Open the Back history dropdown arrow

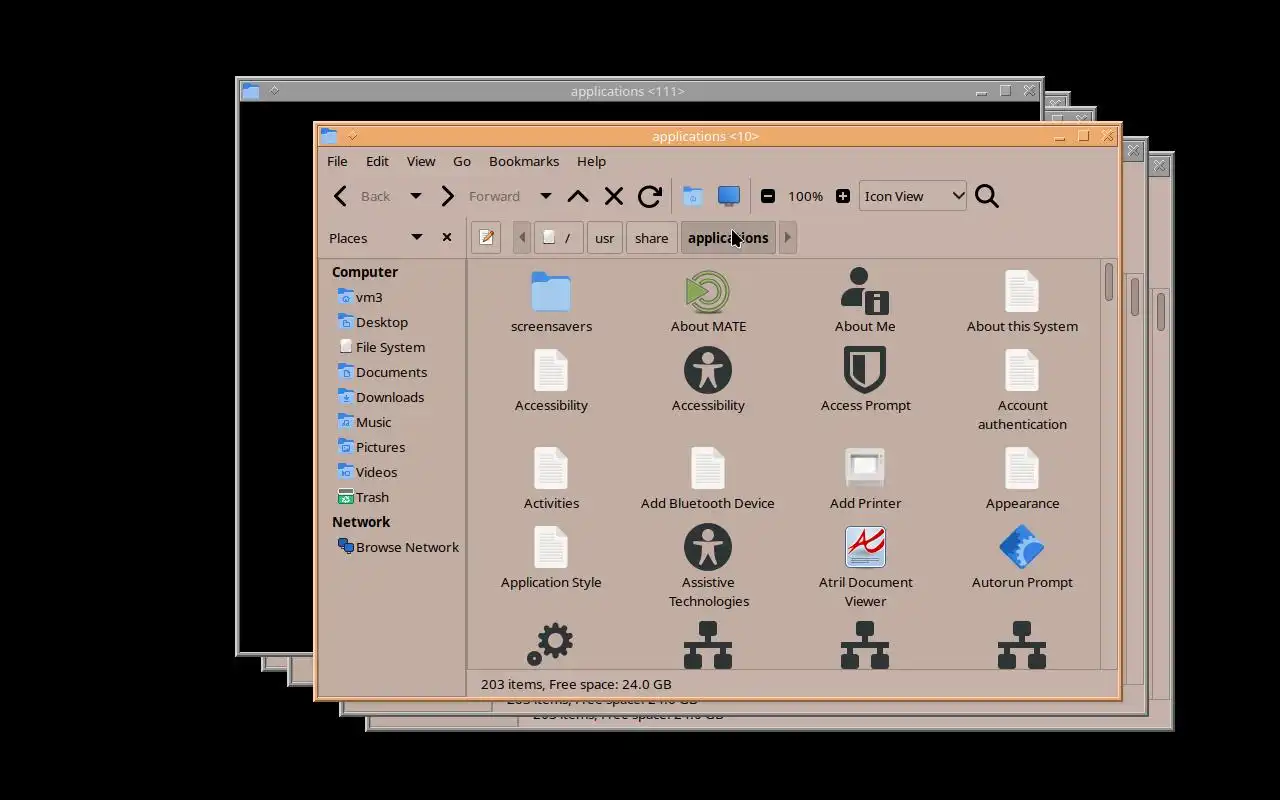[x=416, y=196]
